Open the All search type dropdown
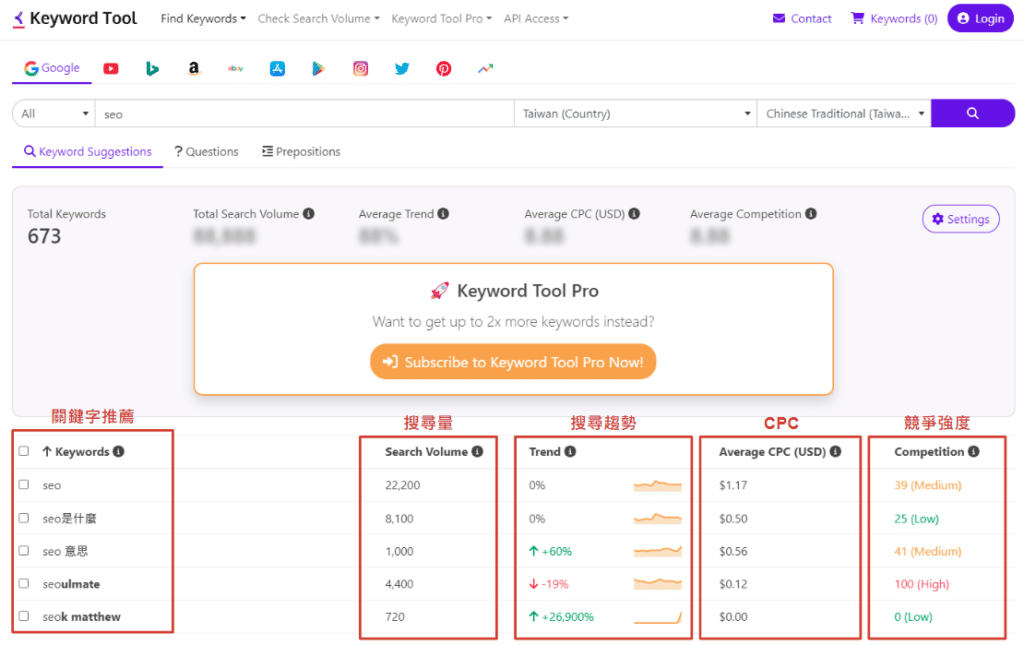The image size is (1024, 645). point(54,114)
